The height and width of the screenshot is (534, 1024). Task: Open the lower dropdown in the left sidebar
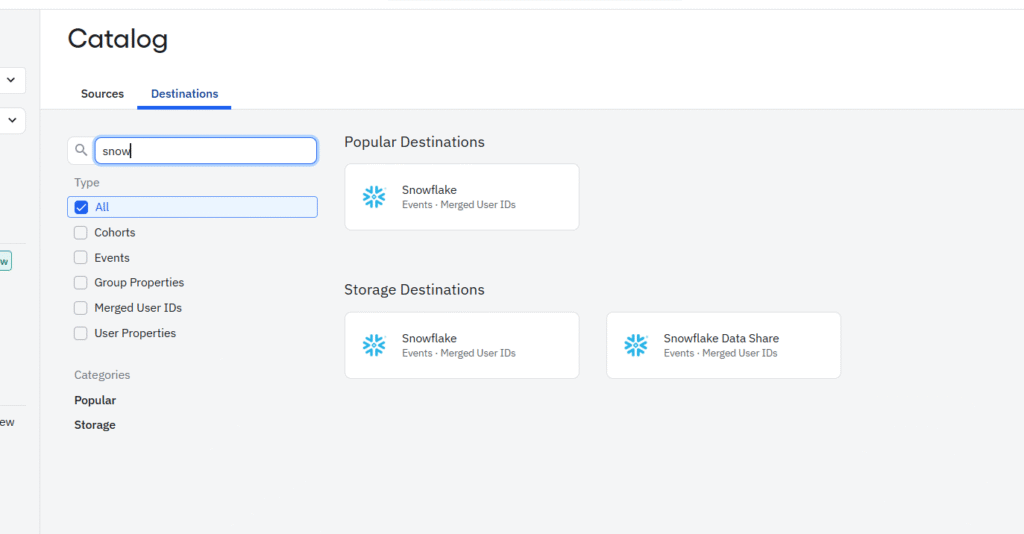(11, 121)
